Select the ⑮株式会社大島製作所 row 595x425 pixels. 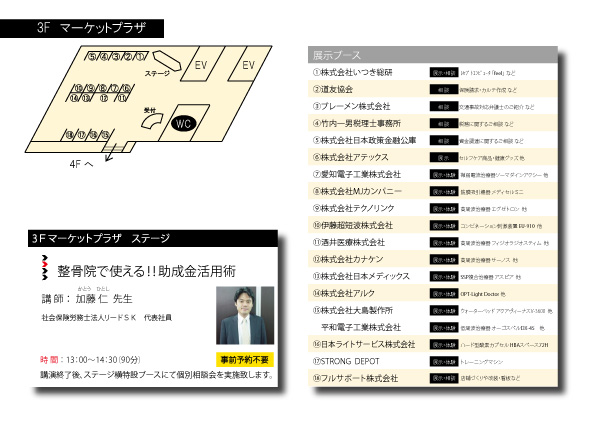click(x=433, y=310)
